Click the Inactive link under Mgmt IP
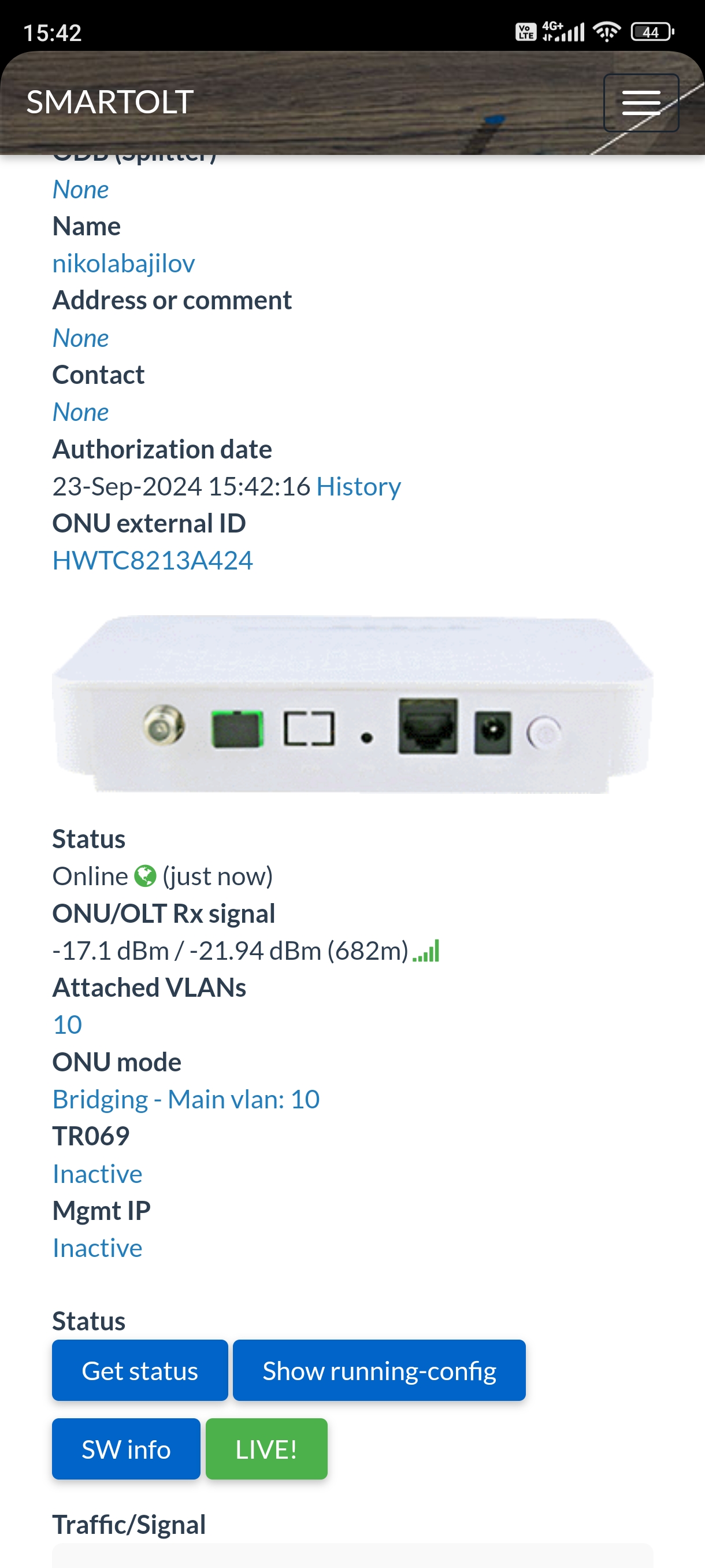705x1568 pixels. 97,1248
